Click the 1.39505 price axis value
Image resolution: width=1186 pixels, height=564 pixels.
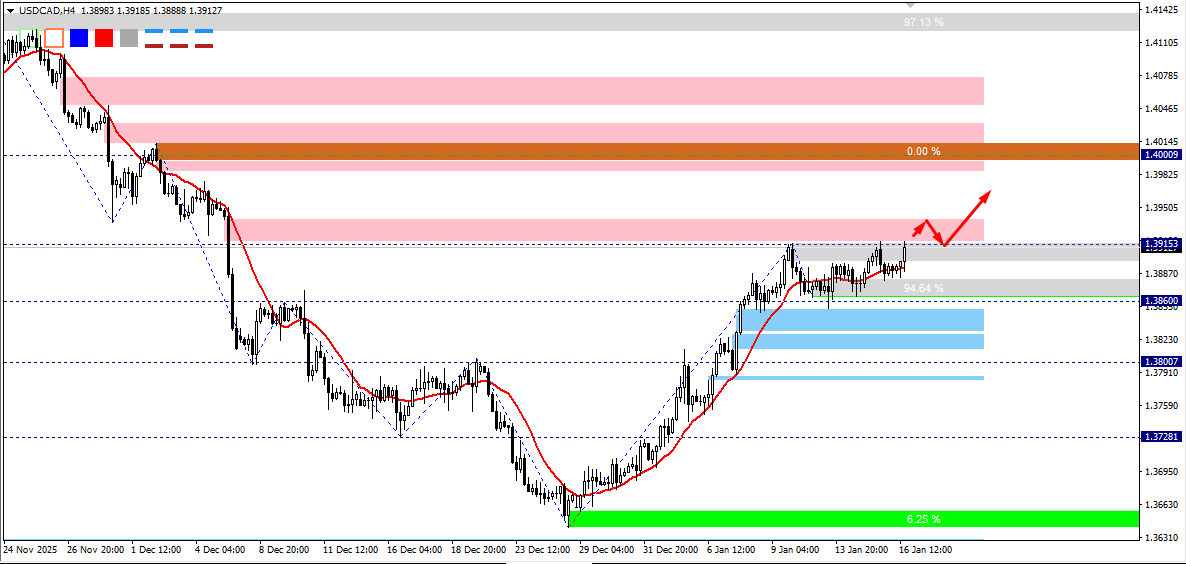coord(1163,207)
